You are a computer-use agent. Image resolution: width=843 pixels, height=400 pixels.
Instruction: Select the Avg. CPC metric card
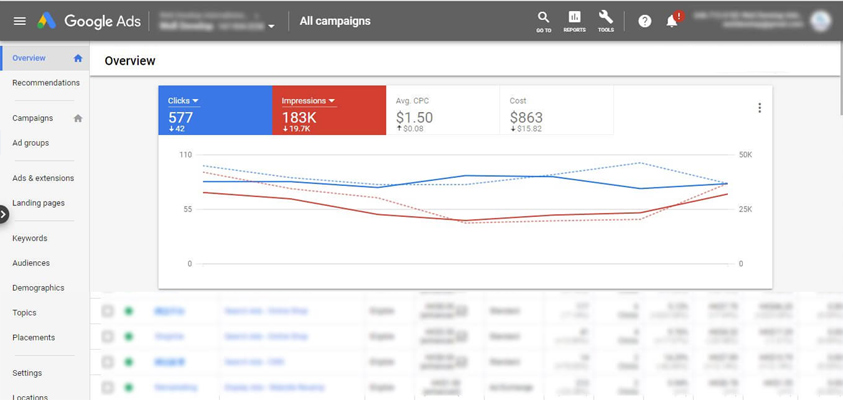click(442, 110)
